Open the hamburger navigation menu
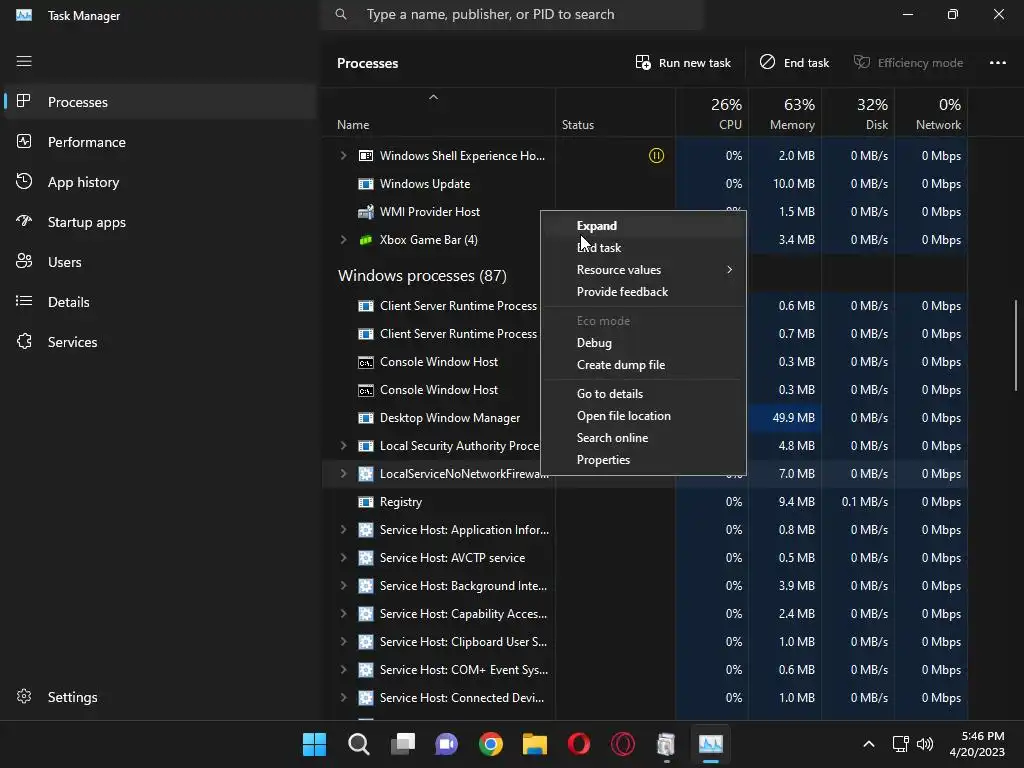Viewport: 1024px width, 768px height. pos(24,61)
